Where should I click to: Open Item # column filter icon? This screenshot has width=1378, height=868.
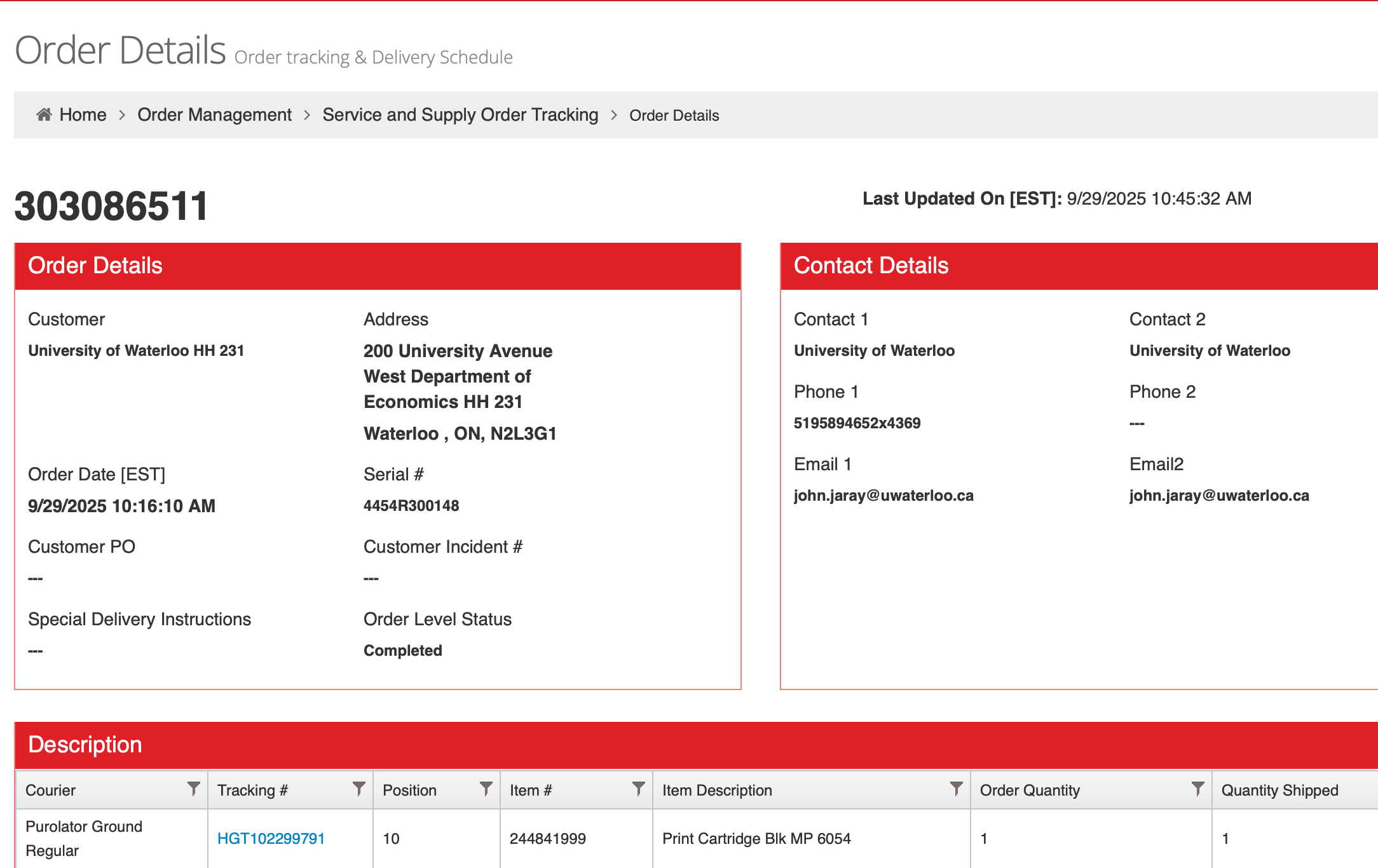(639, 789)
